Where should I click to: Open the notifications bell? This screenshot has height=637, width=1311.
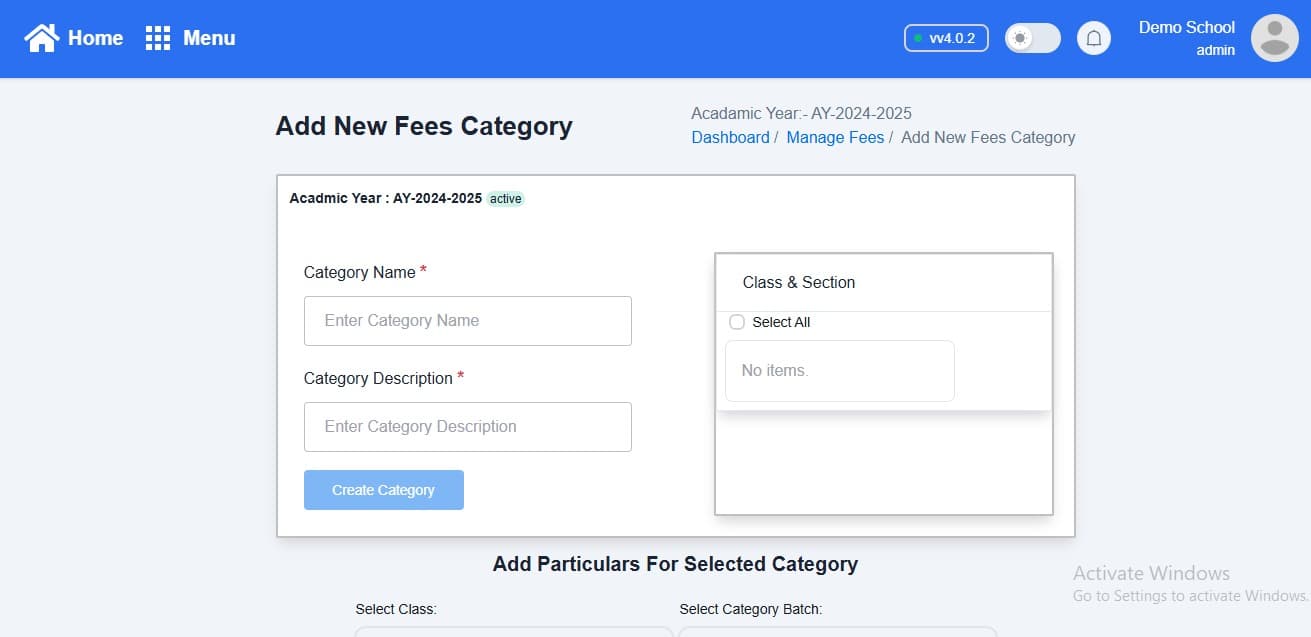coord(1094,38)
